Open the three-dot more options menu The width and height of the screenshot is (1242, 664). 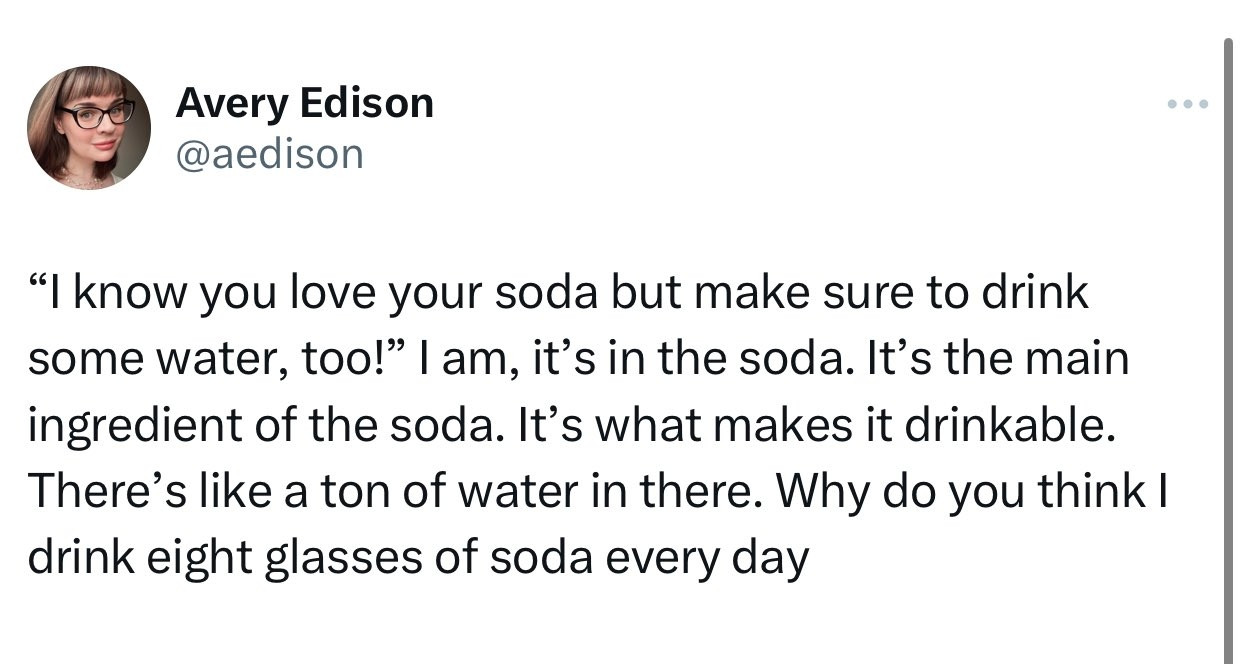1188,104
